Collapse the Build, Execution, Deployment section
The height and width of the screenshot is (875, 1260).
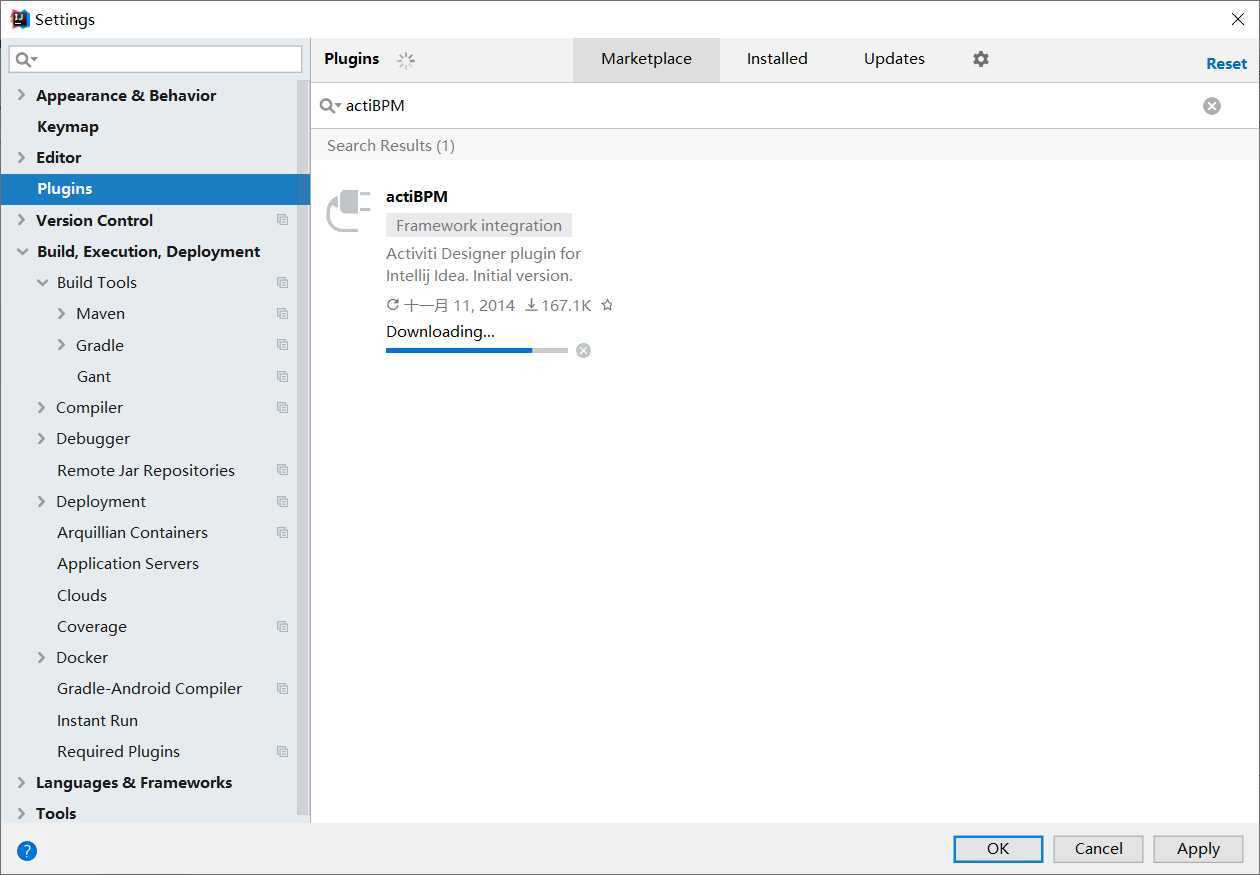(21, 252)
